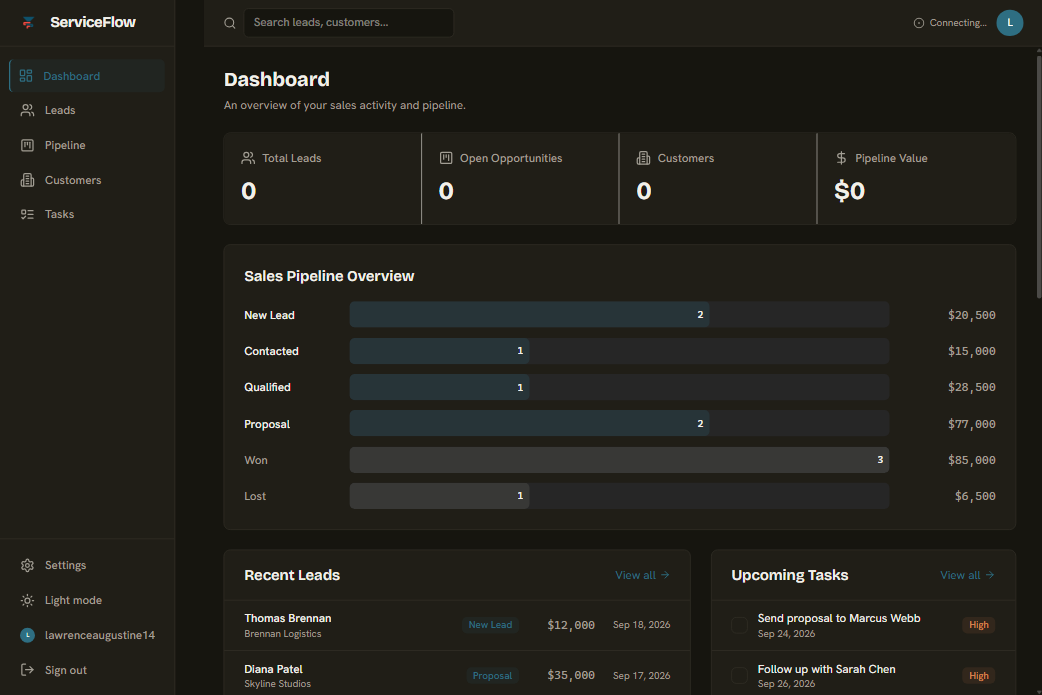Click View all in Recent Leads
Image resolution: width=1042 pixels, height=695 pixels.
pyautogui.click(x=642, y=575)
